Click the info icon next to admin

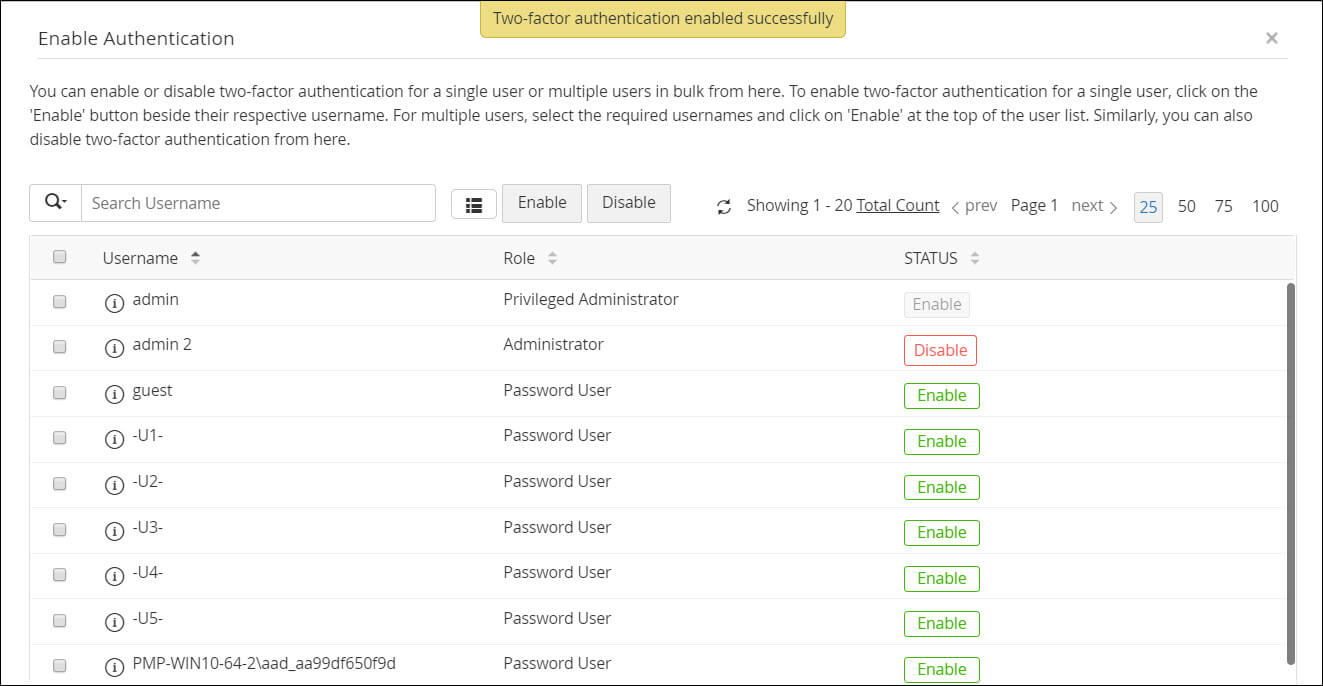(x=114, y=302)
